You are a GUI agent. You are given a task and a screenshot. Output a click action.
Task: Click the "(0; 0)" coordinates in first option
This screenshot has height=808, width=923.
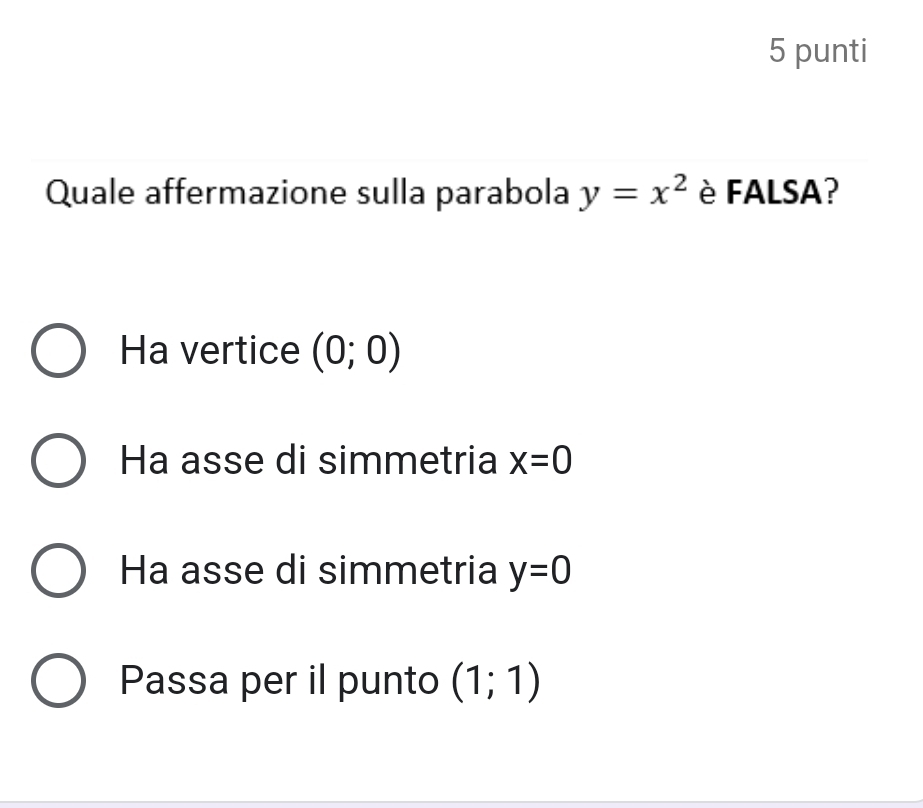356,351
